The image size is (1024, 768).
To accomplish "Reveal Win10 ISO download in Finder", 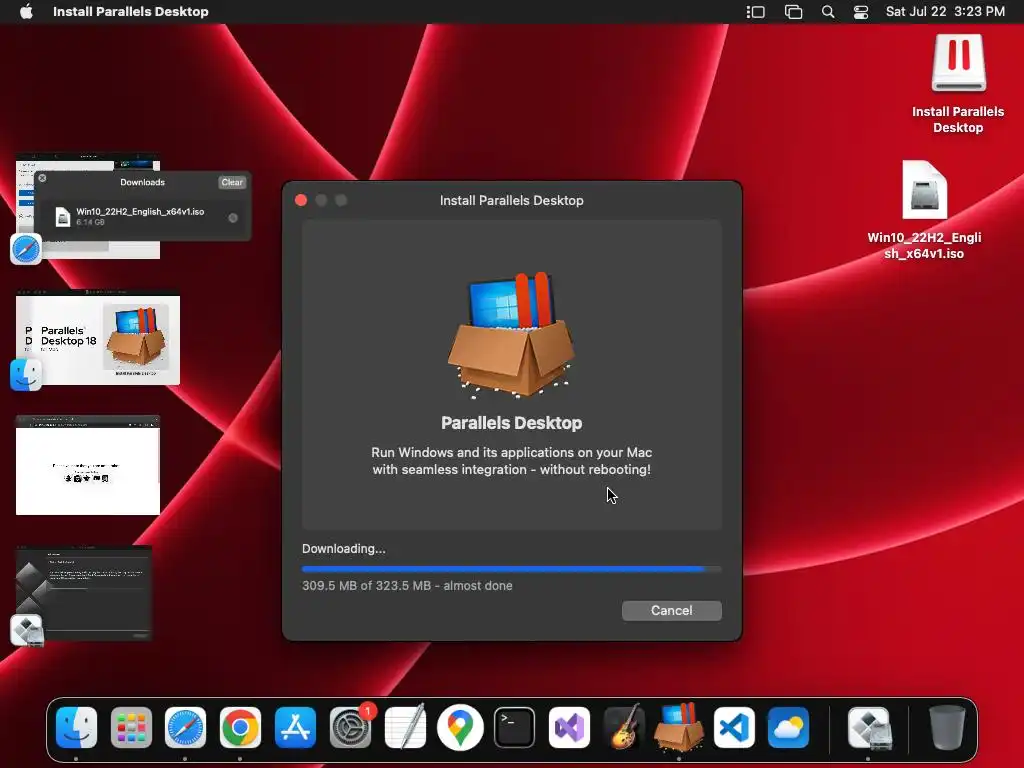I will [233, 217].
